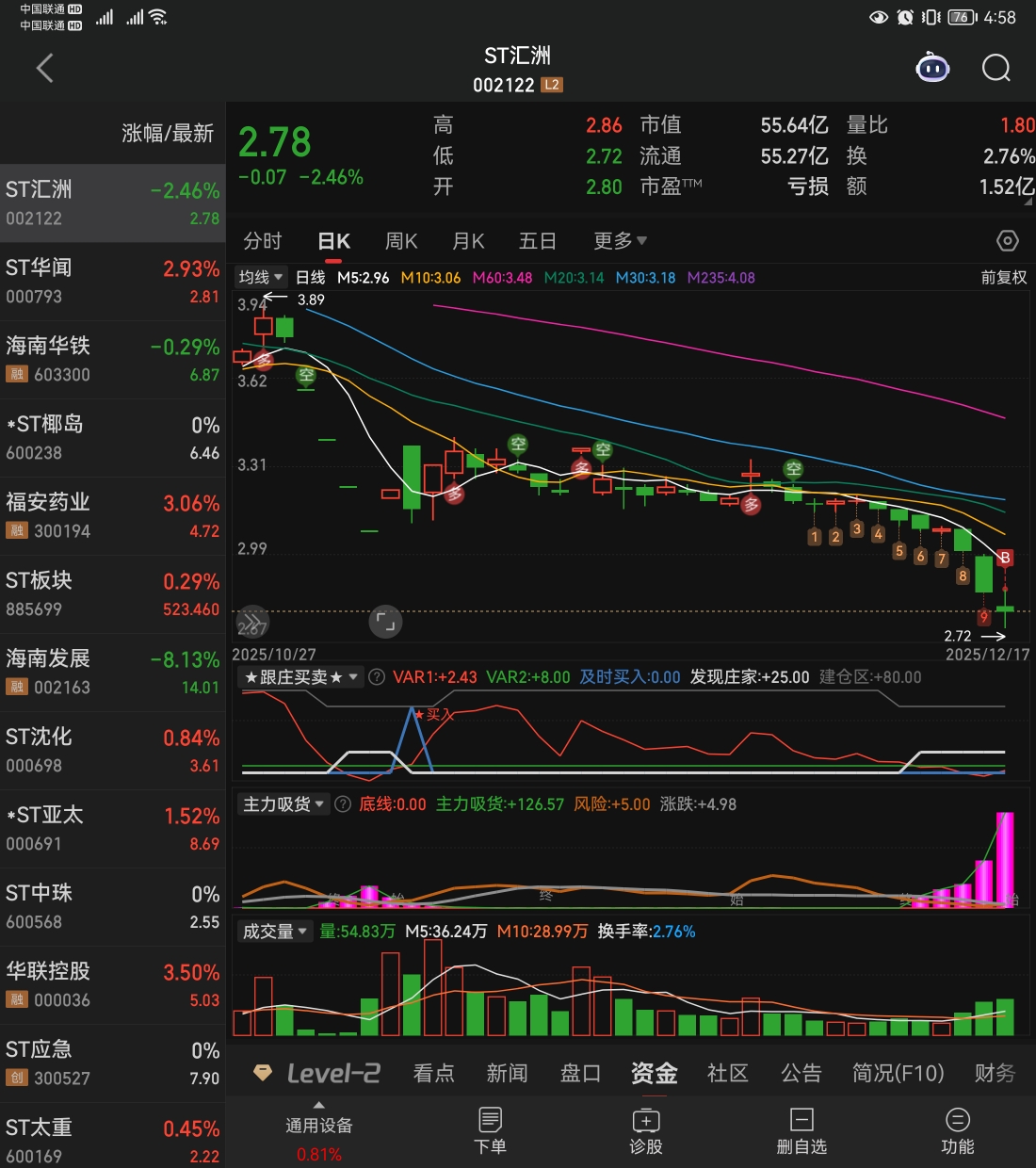
Task: Open the 简况(F10) company profile tab
Action: tap(898, 1073)
